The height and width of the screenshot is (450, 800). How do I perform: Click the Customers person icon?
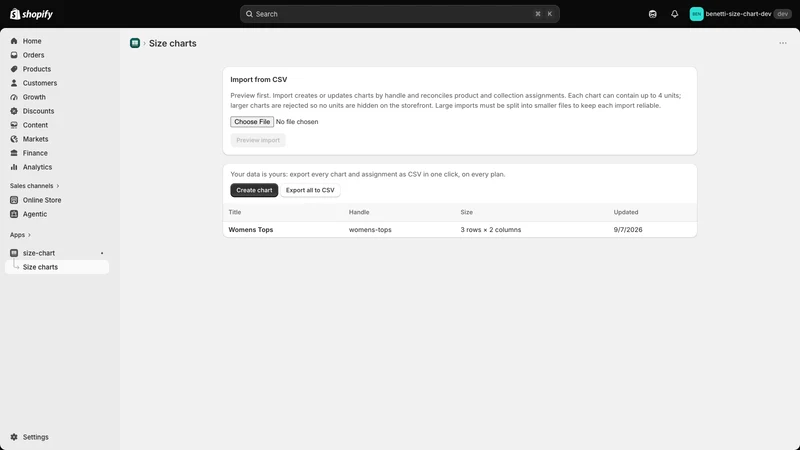point(14,83)
